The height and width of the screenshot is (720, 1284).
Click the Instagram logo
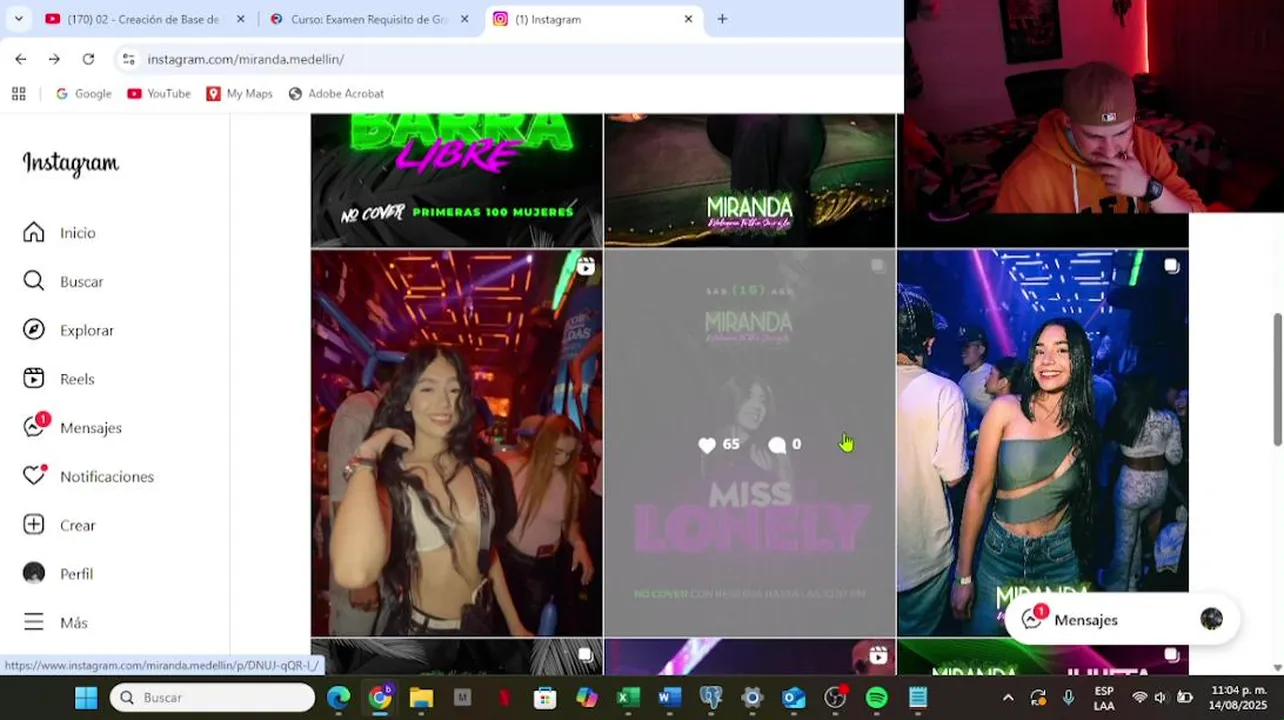coord(71,163)
